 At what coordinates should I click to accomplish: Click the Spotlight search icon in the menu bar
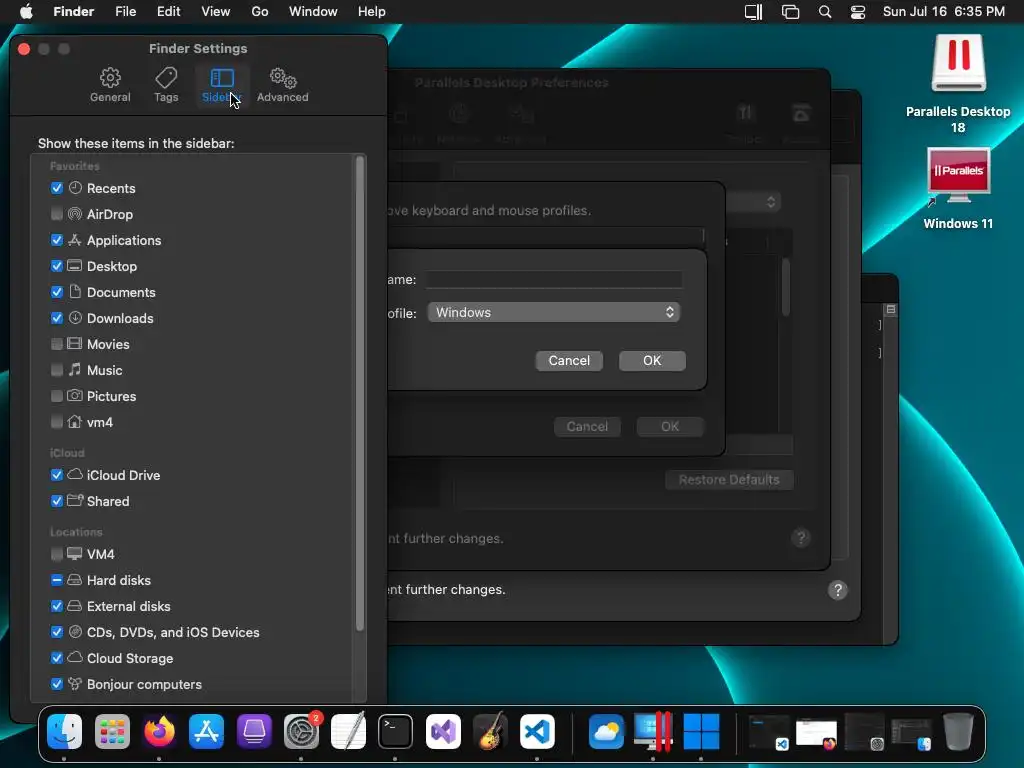pyautogui.click(x=825, y=12)
